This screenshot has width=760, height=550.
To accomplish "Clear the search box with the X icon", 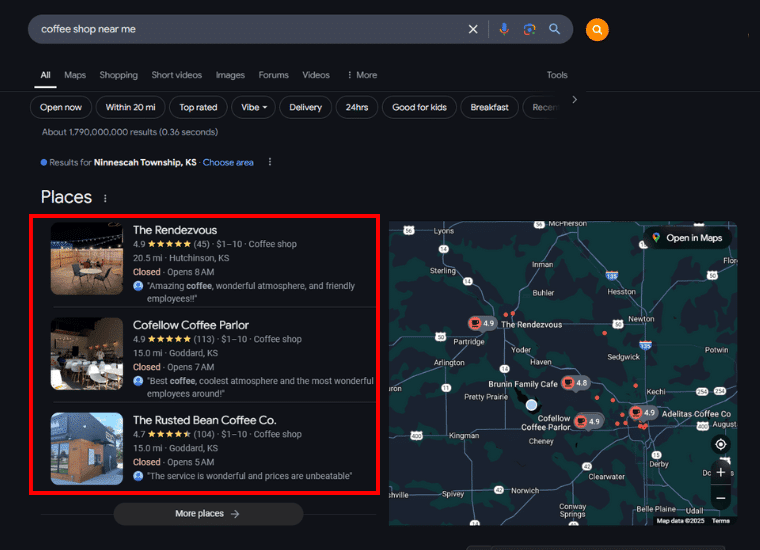I will pyautogui.click(x=473, y=29).
